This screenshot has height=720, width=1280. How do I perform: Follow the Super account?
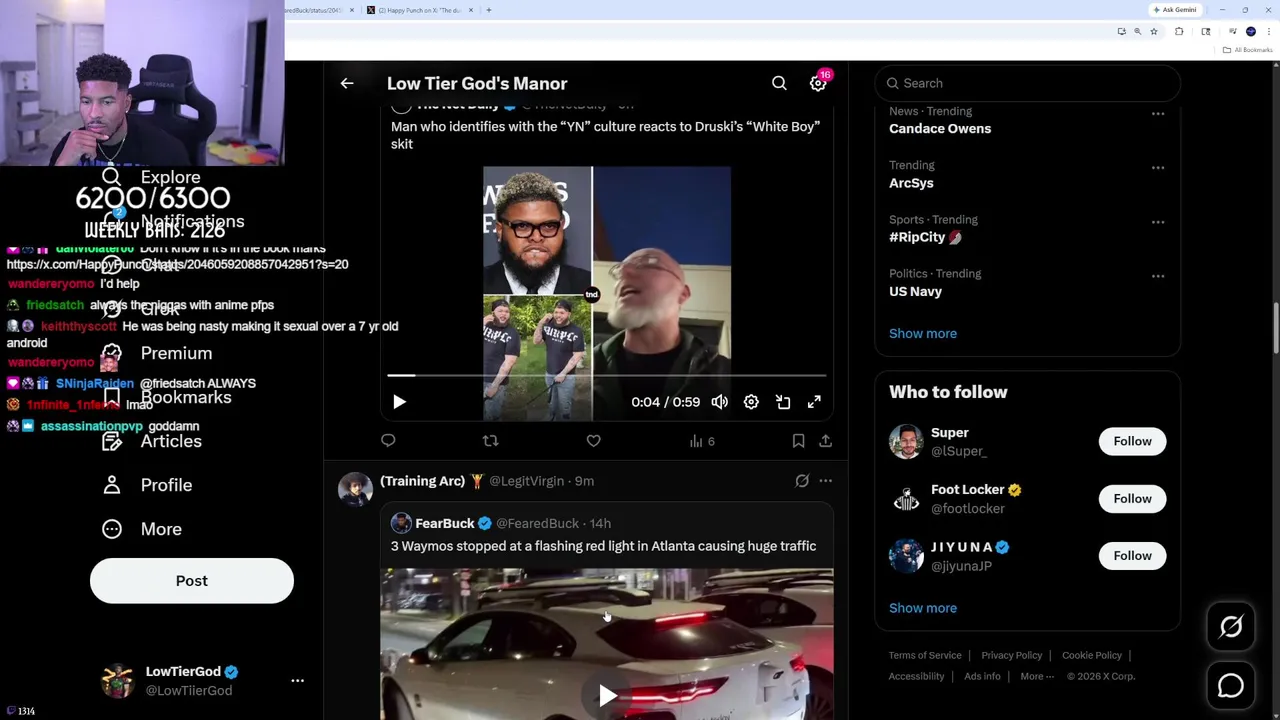(x=1132, y=441)
